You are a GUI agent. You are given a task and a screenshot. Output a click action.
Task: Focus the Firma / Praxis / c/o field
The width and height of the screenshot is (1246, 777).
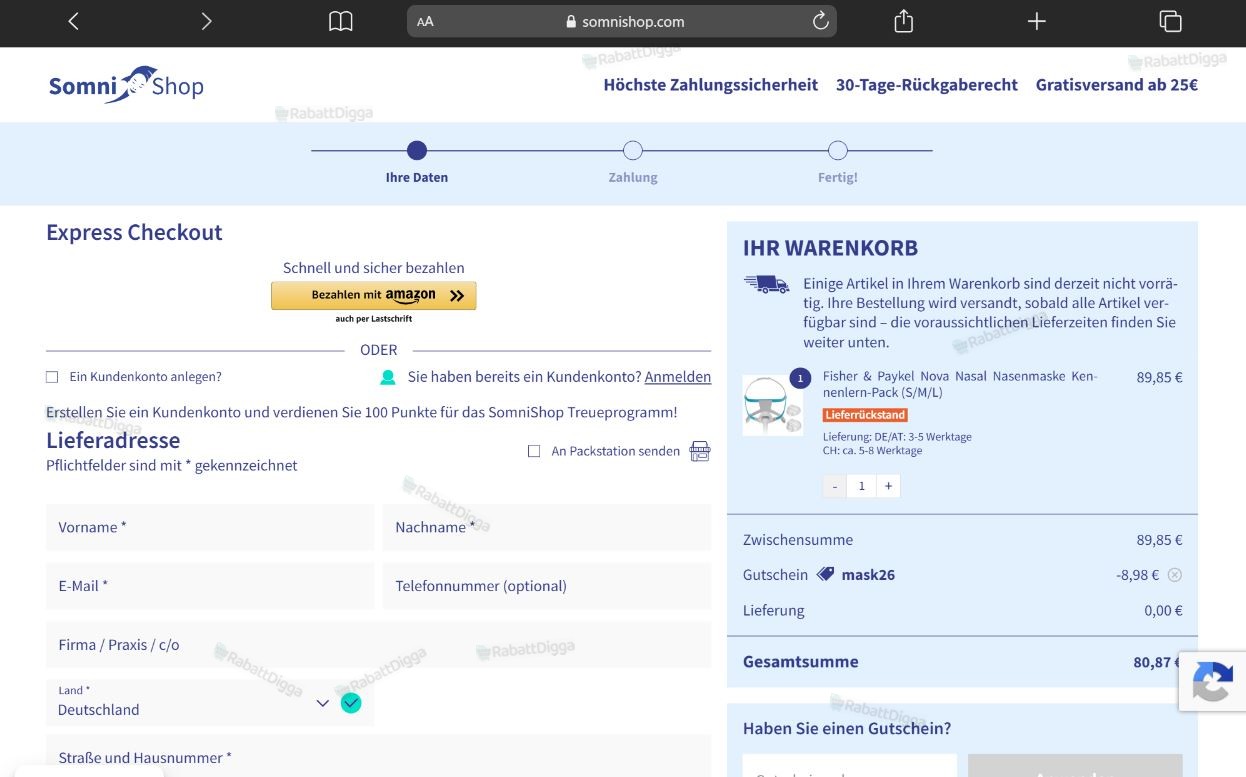[378, 645]
